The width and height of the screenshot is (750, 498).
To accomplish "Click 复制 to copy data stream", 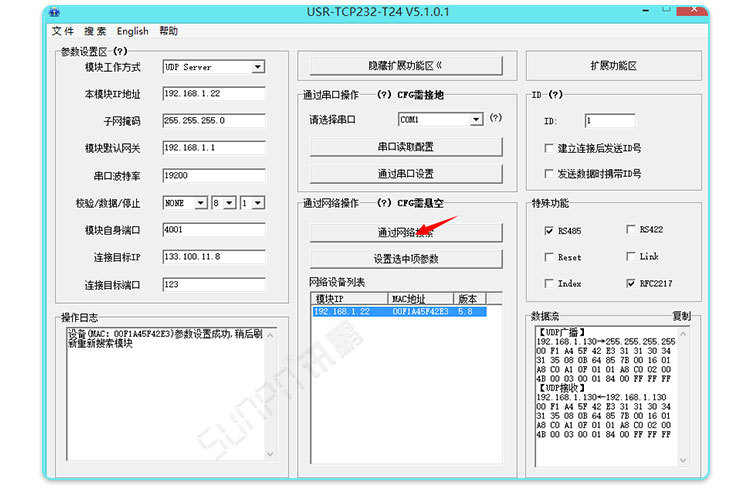I will pyautogui.click(x=682, y=316).
